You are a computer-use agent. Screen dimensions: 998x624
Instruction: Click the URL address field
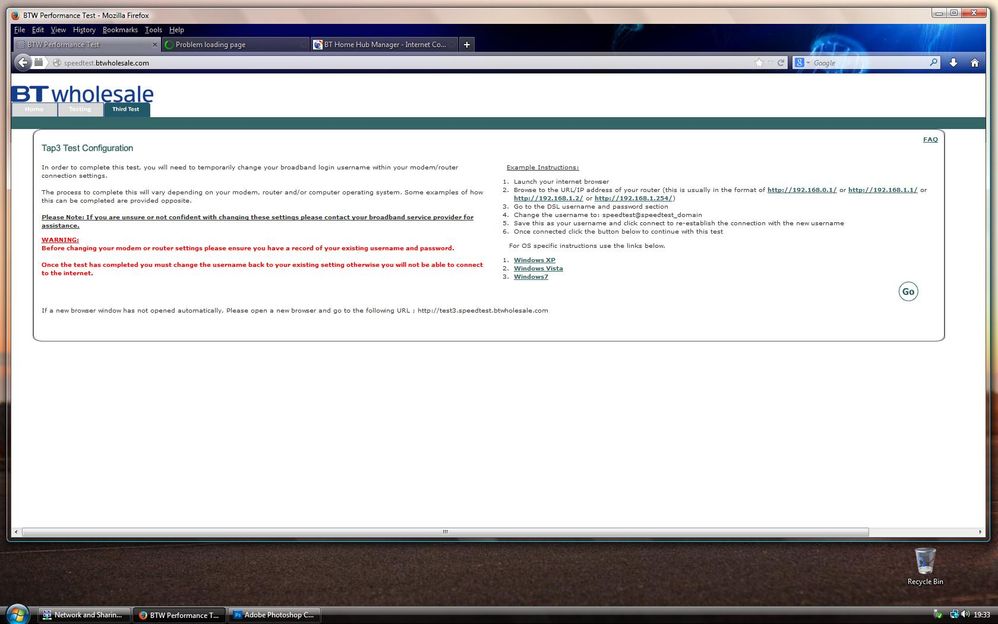click(407, 62)
